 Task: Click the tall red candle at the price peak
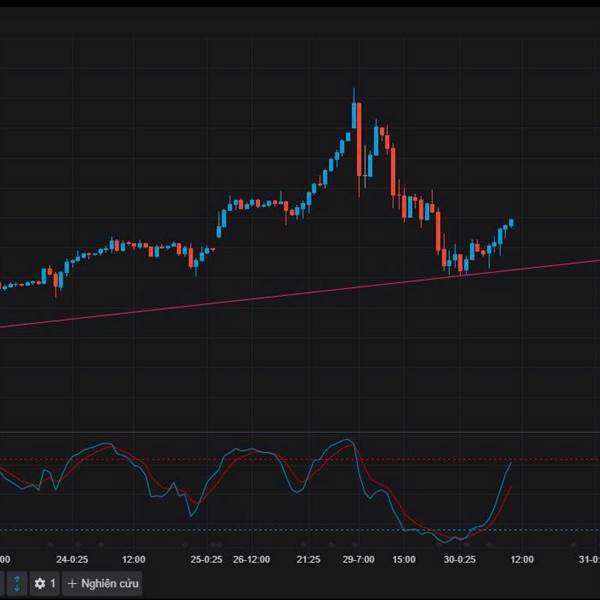coord(359,139)
